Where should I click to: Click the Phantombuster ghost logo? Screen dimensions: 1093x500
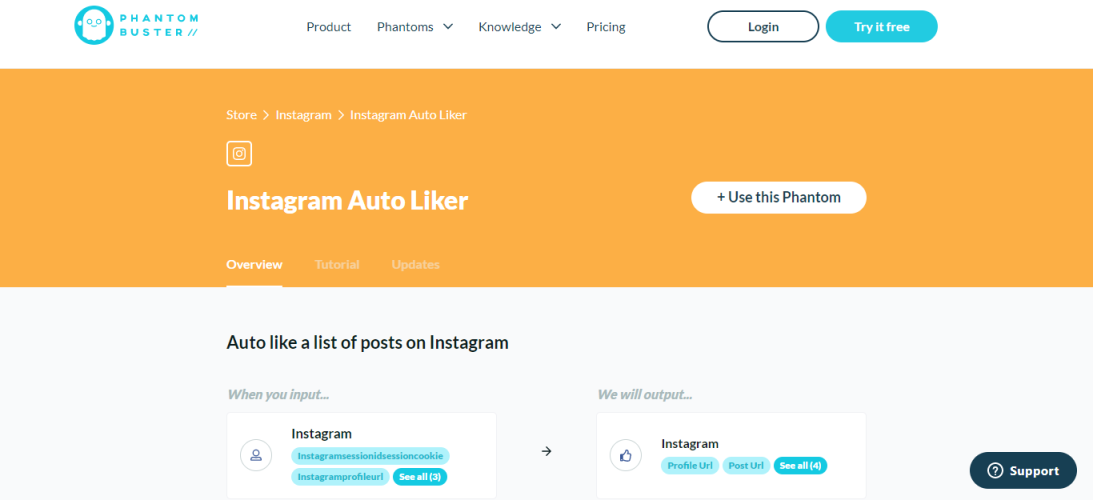95,26
